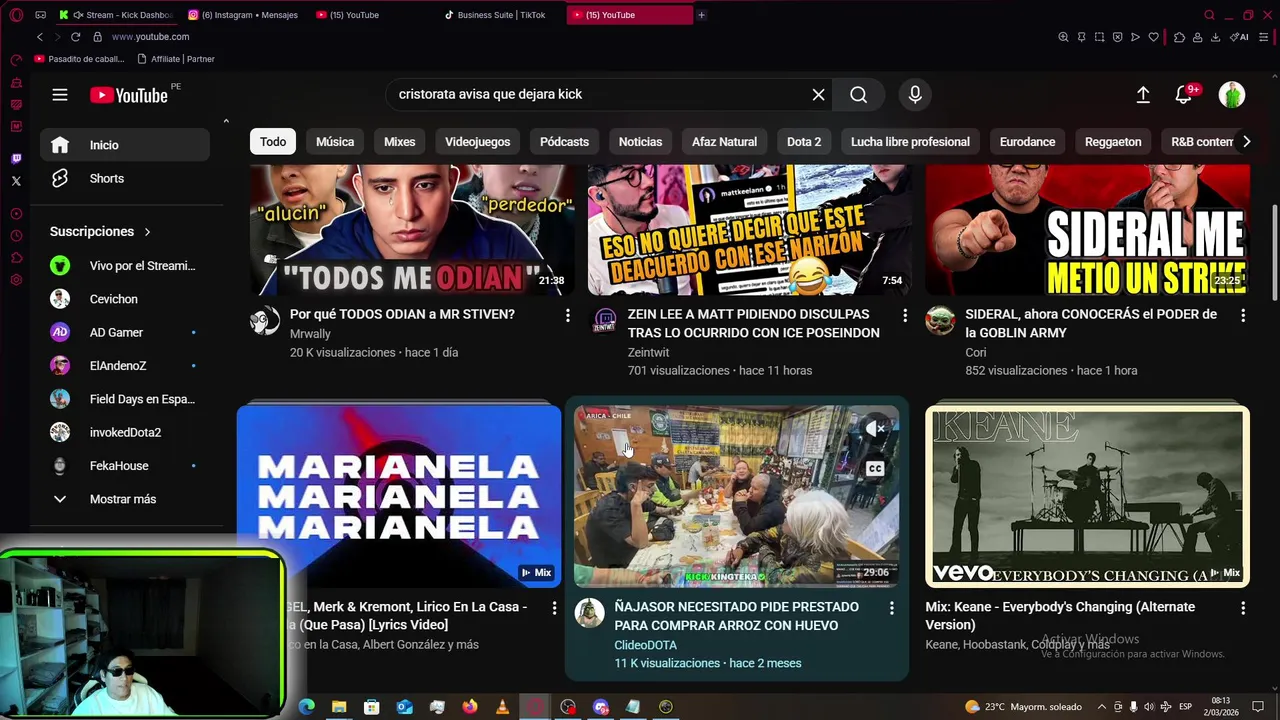
Task: Open invokedDota2 subscription channel
Action: click(x=125, y=432)
